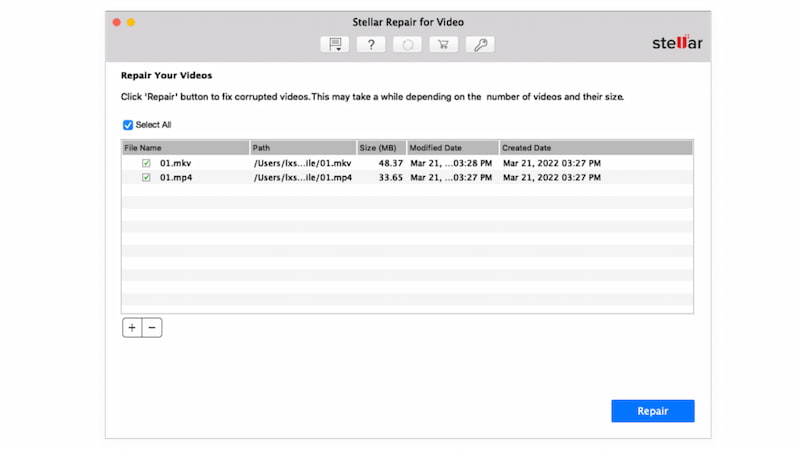
Task: Open the flag menu dropdown in toolbar
Action: 334,44
